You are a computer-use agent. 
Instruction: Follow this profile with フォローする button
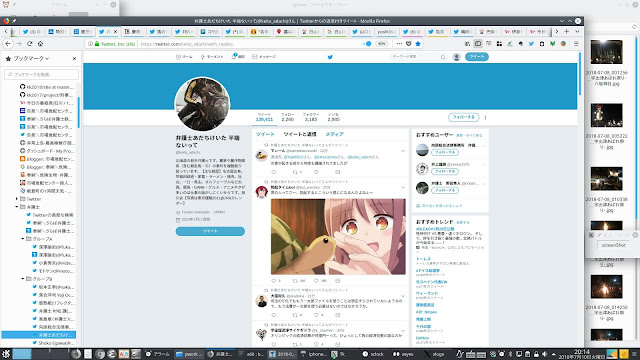pos(464,117)
